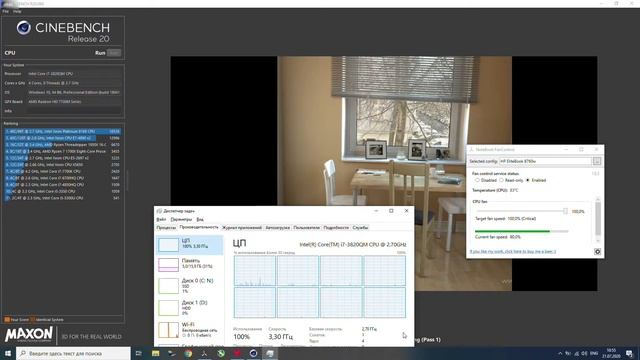The width and height of the screenshot is (640, 360).
Task: Open File Explorer from the taskbar
Action: [156, 353]
